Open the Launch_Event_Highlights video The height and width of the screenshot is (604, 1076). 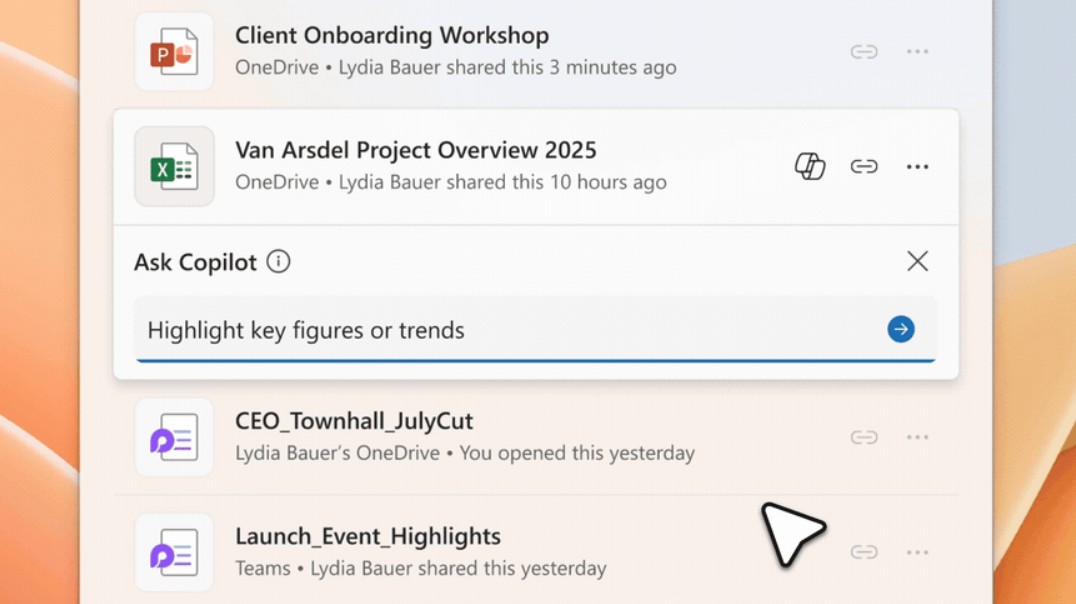pyautogui.click(x=367, y=537)
